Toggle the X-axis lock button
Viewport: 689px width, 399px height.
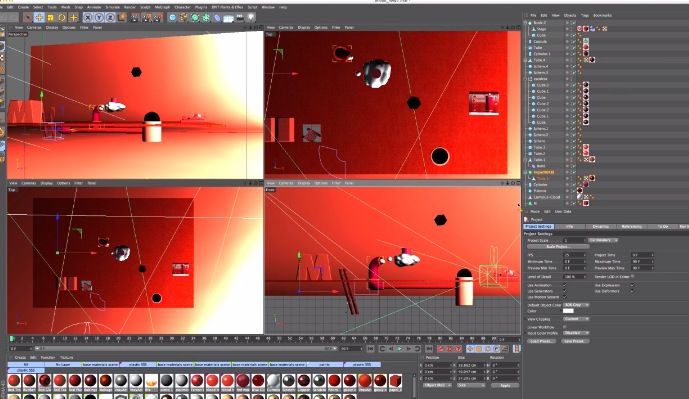pyautogui.click(x=88, y=18)
